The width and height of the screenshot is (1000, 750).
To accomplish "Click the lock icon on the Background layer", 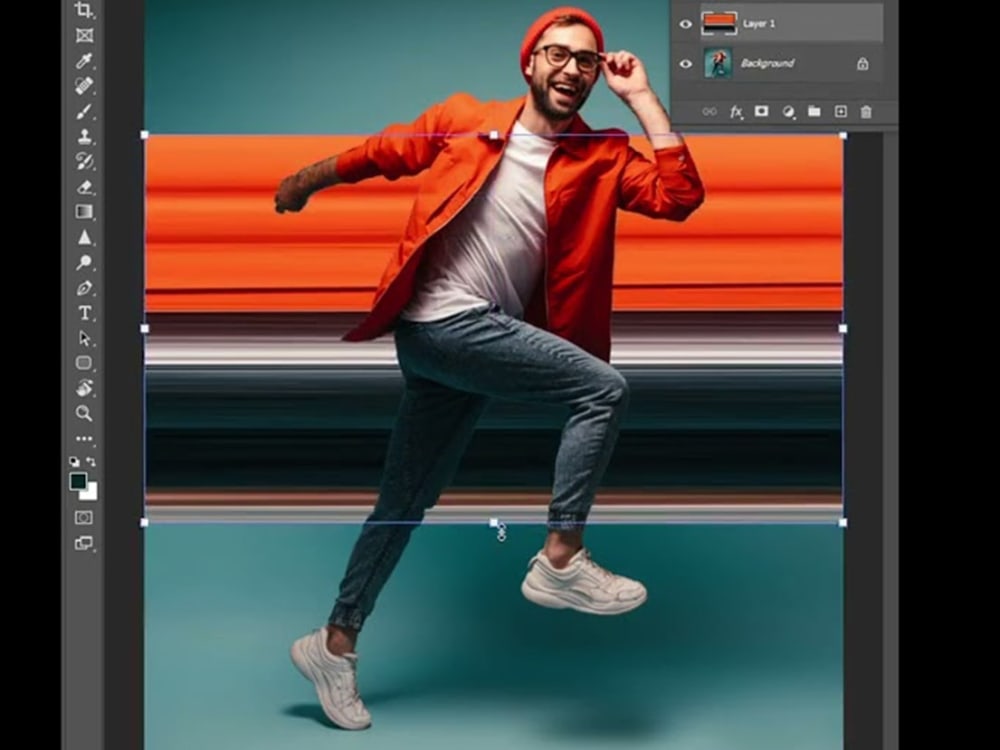I will (864, 63).
